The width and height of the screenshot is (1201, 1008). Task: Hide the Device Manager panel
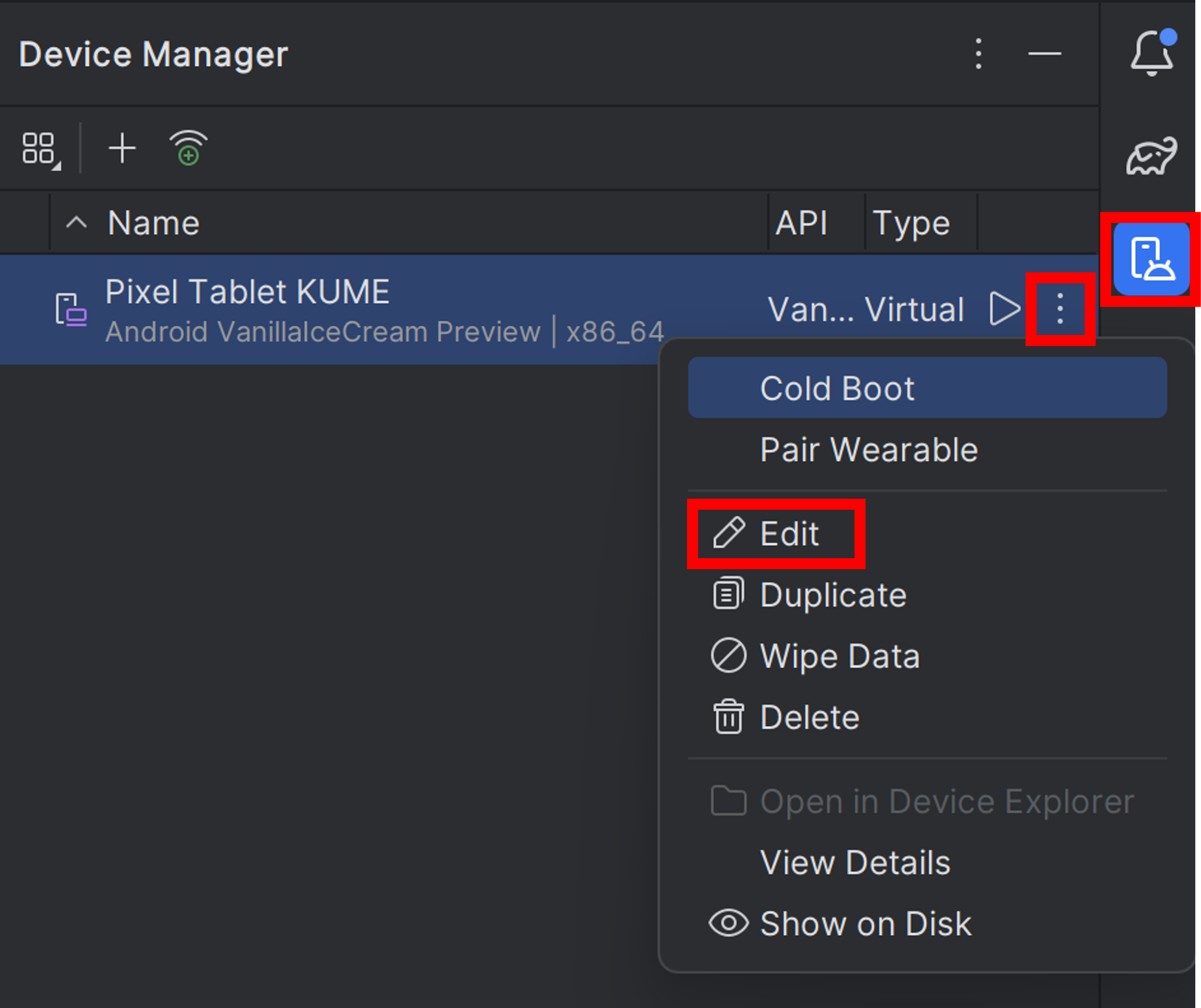coord(1044,54)
